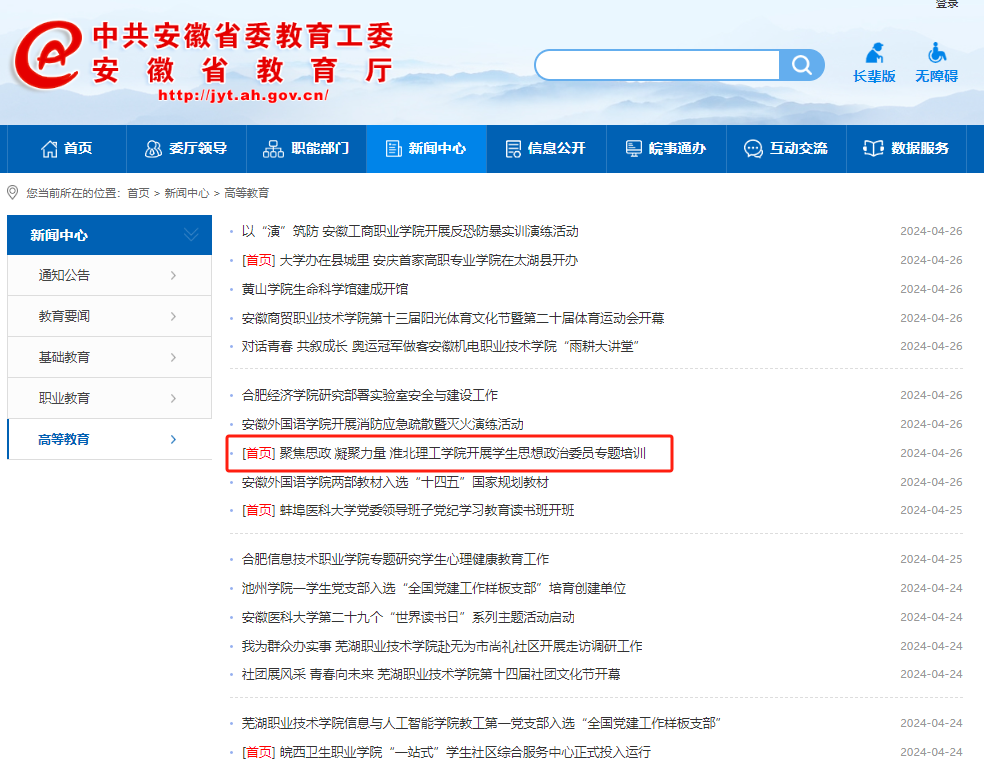The image size is (984, 771).
Task: Open 黄山学院生命科学馆建成开馆 article
Action: [325, 289]
